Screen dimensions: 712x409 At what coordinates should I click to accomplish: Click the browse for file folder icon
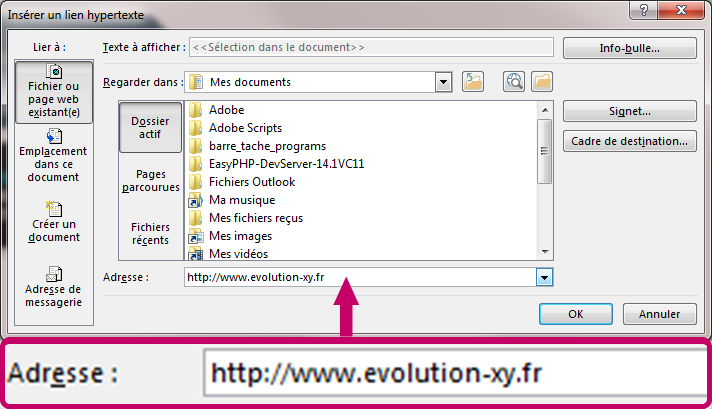coord(542,82)
